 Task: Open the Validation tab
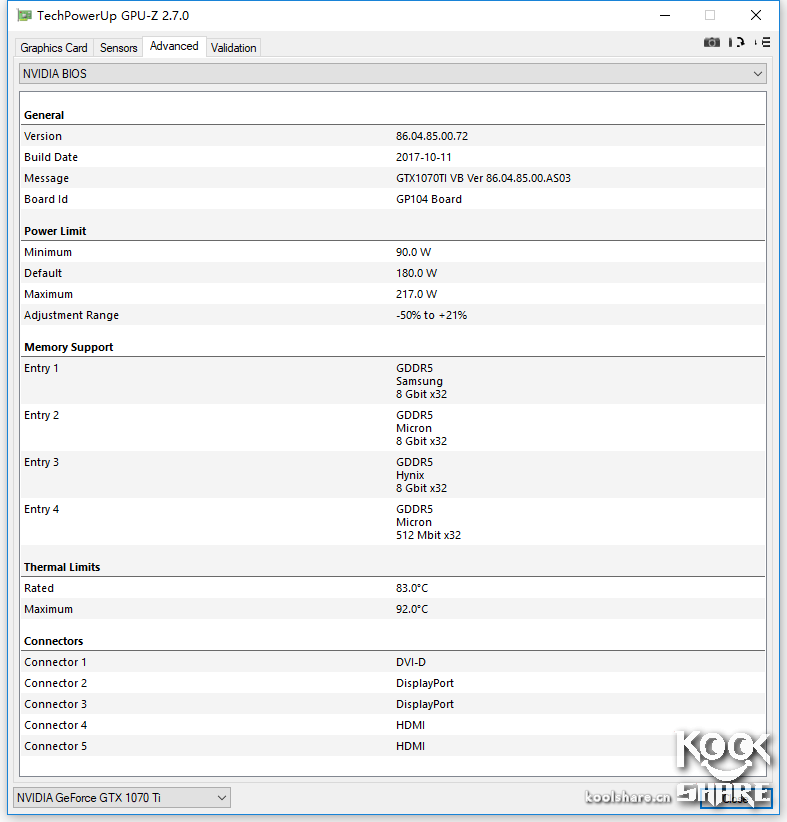pos(233,48)
